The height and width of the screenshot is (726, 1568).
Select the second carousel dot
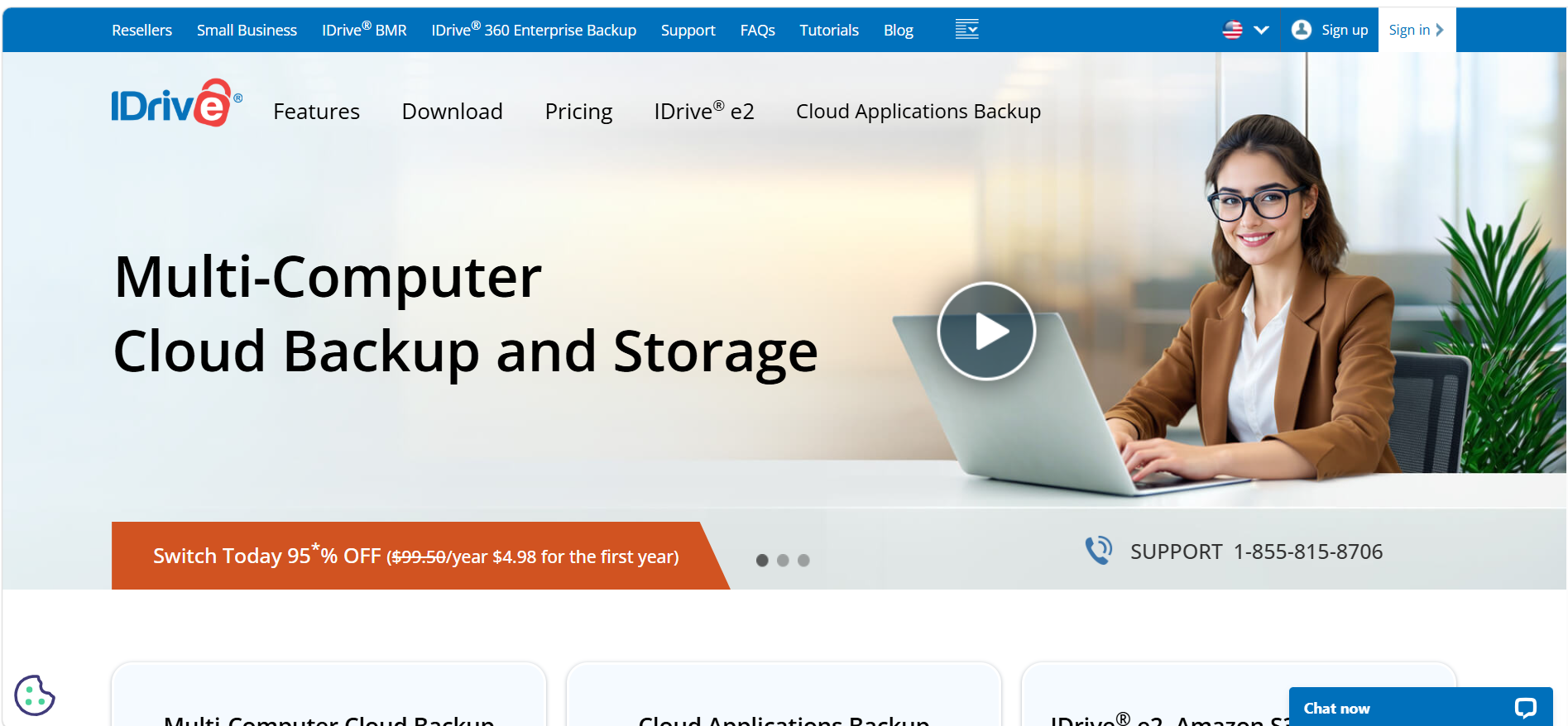tap(783, 561)
